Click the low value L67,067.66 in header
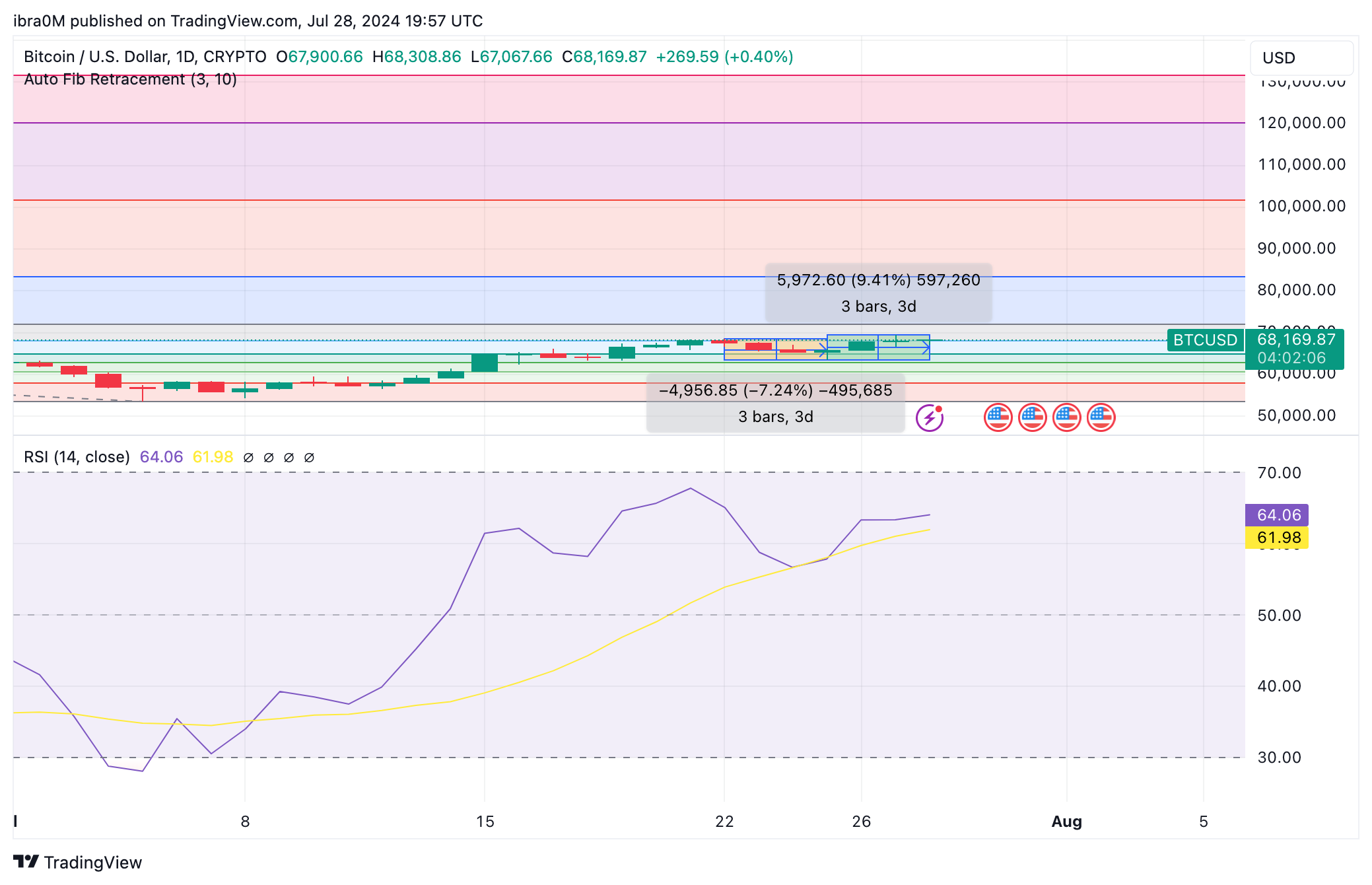This screenshot has height=885, width=1372. 512,57
